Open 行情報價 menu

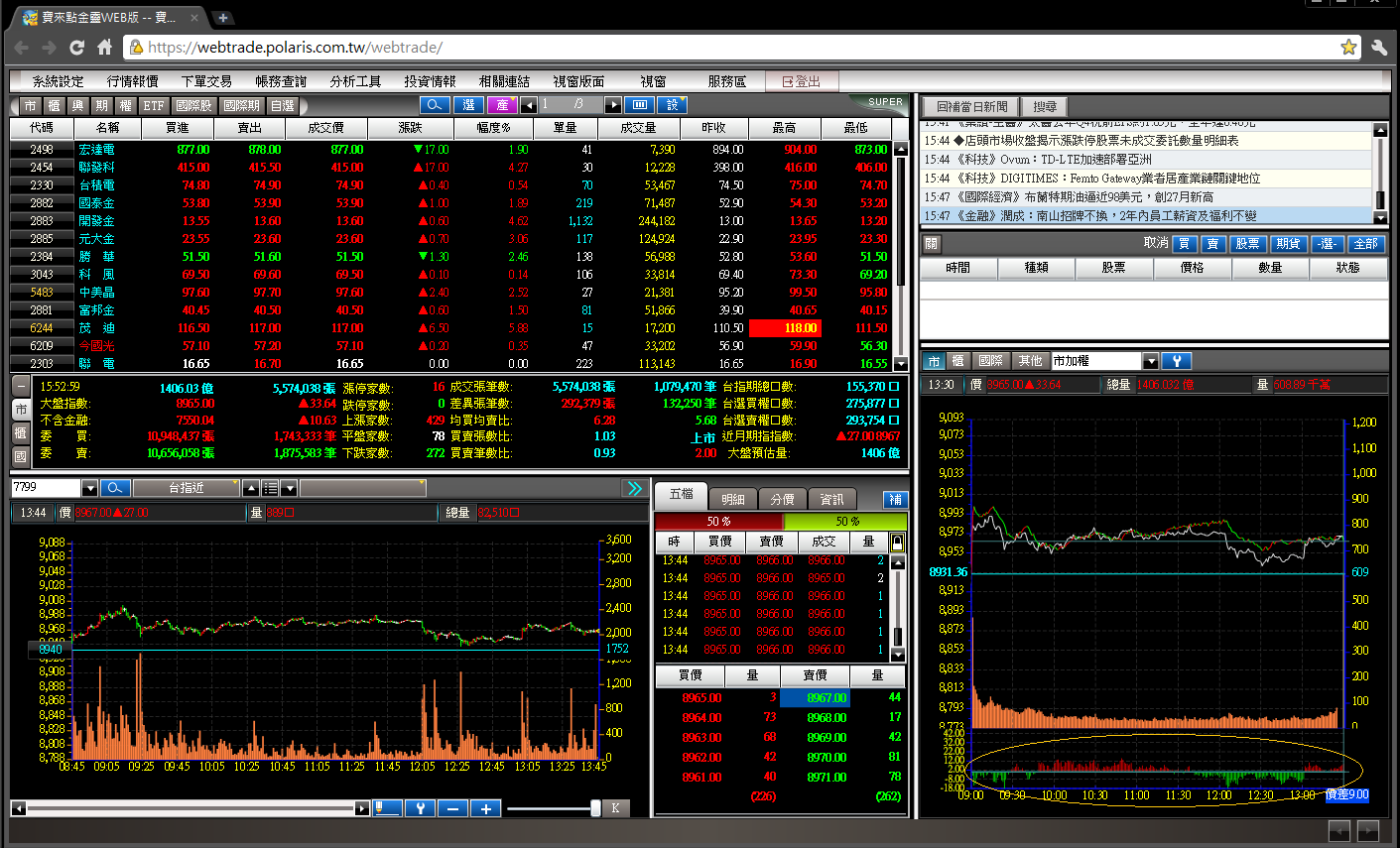coord(132,81)
